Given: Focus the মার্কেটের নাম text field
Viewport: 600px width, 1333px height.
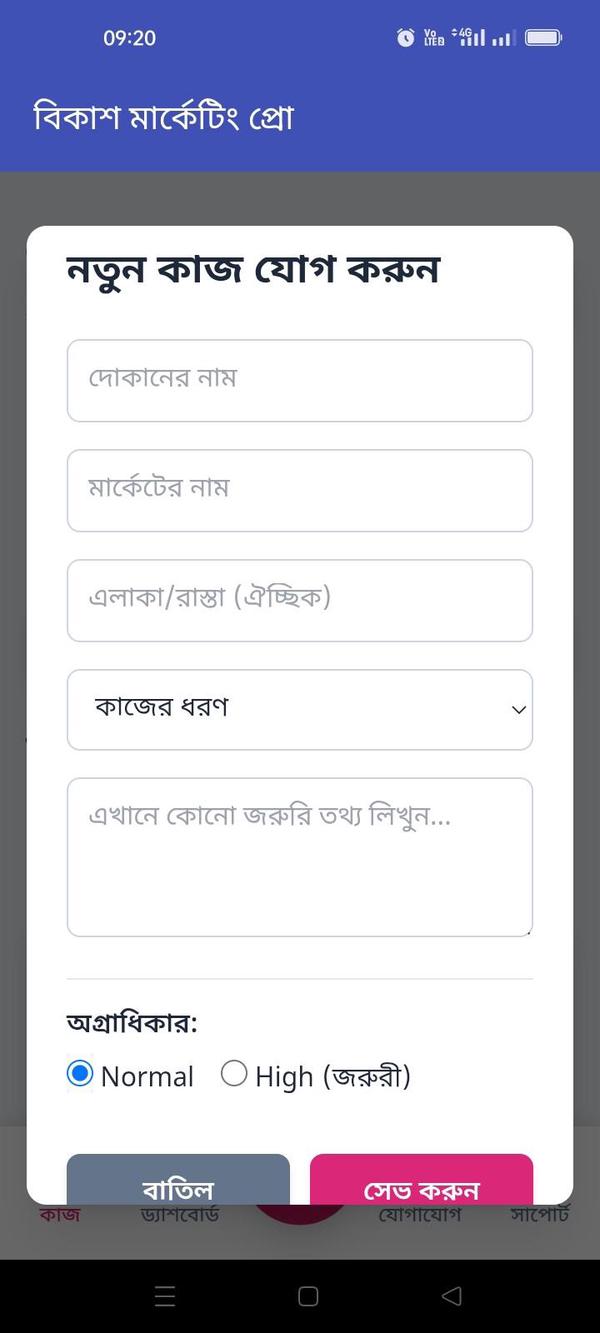Looking at the screenshot, I should click(300, 490).
